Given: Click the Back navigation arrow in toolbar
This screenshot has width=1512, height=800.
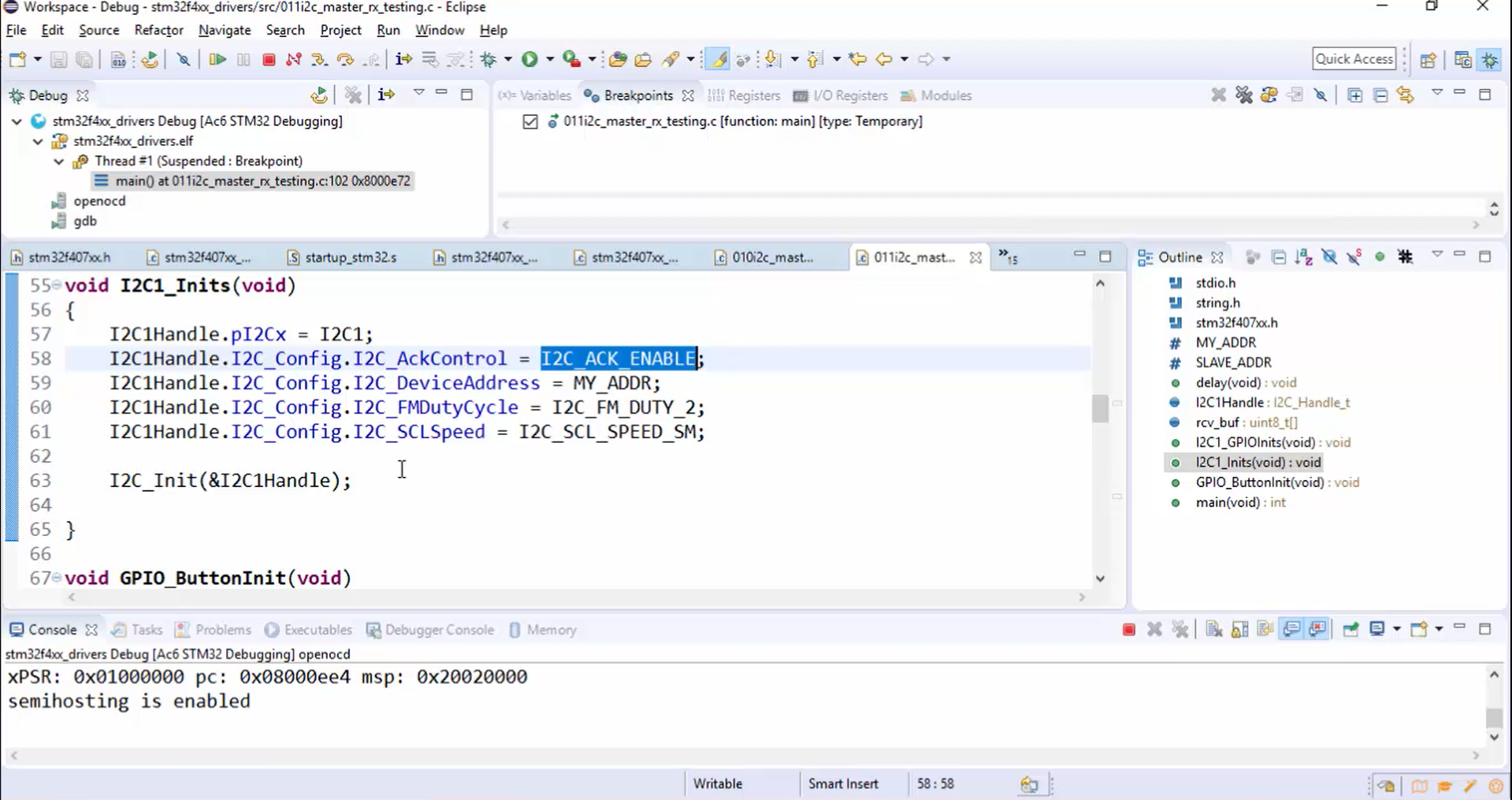Looking at the screenshot, I should pyautogui.click(x=884, y=59).
